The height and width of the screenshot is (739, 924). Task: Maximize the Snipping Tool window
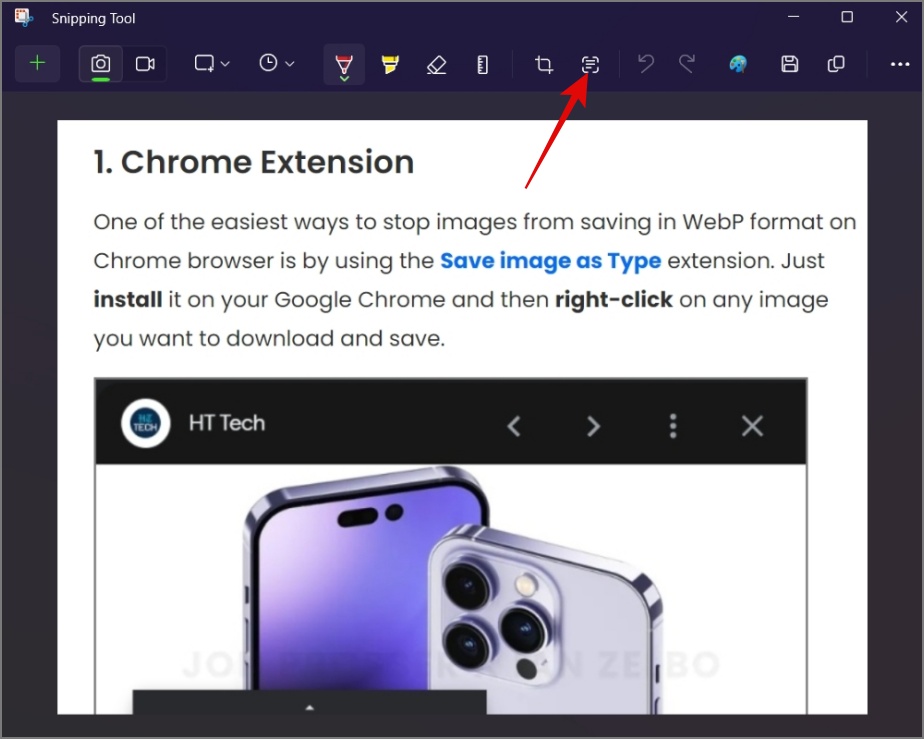847,17
